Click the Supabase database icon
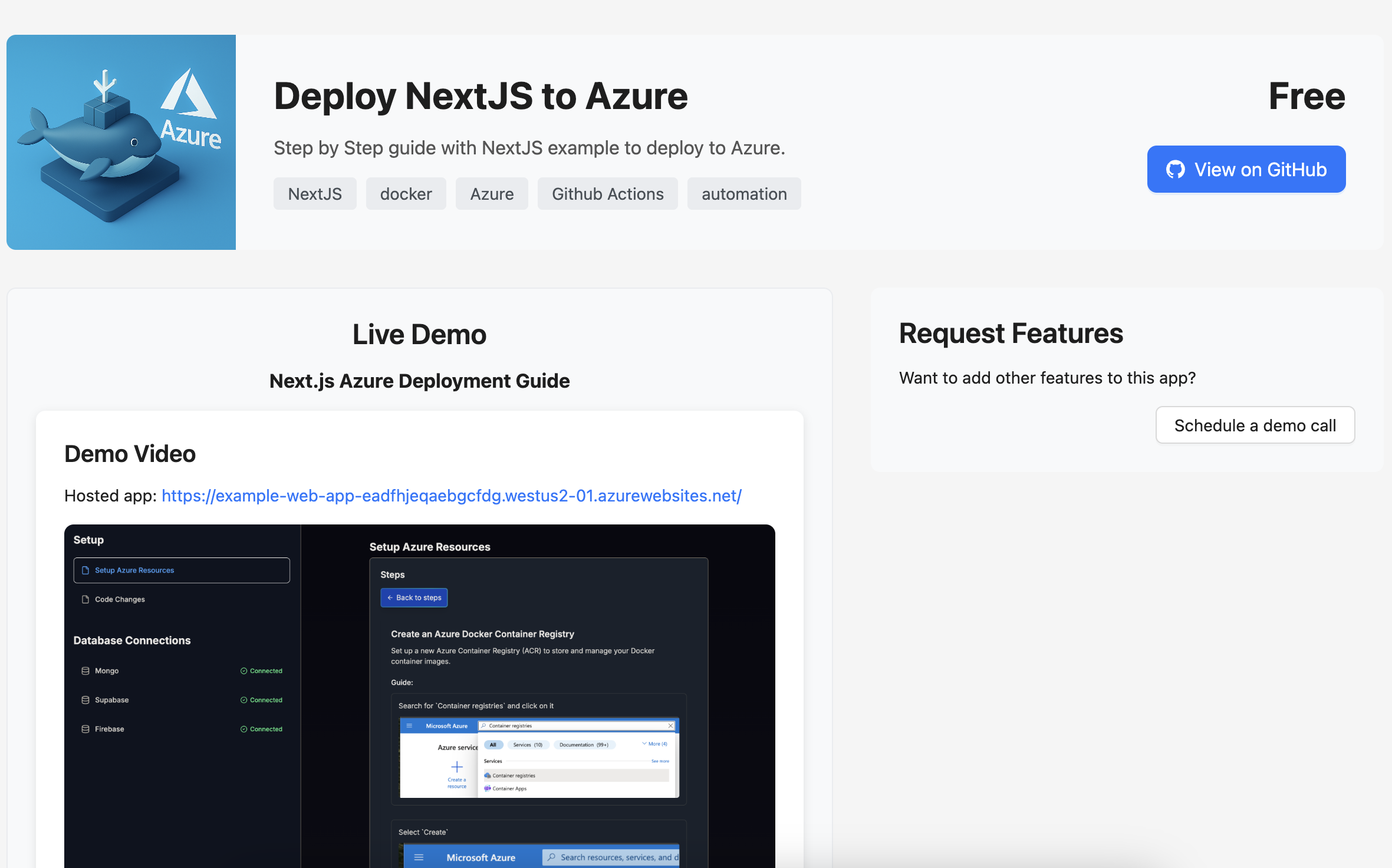The width and height of the screenshot is (1392, 868). [x=85, y=699]
